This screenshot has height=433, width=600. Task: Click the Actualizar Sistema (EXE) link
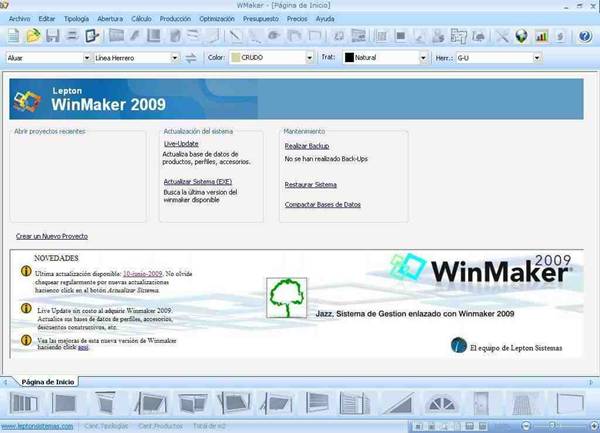[198, 182]
